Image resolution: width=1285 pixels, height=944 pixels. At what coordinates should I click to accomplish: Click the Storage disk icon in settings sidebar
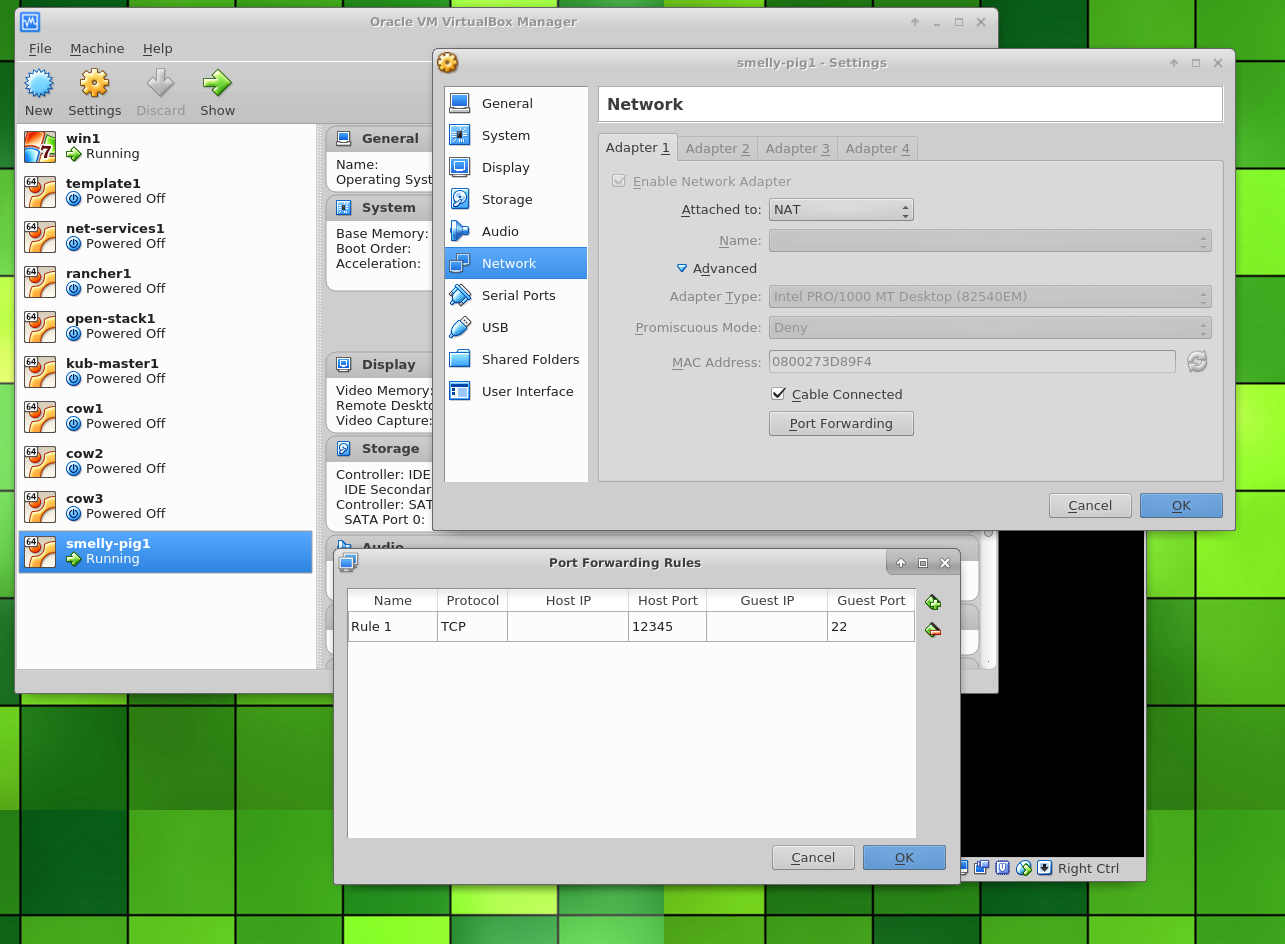click(x=460, y=199)
